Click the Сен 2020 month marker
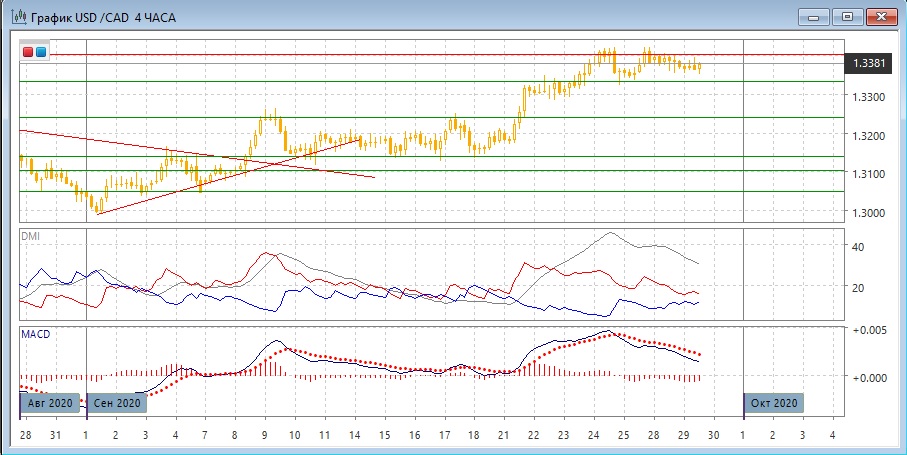 click(x=117, y=403)
